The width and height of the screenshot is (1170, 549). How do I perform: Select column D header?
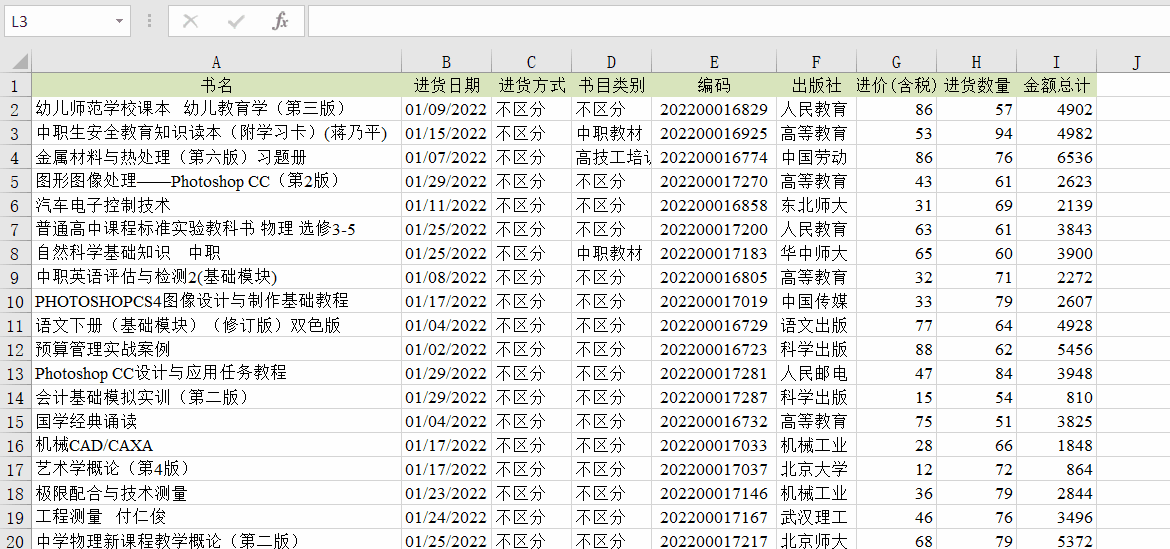[x=611, y=62]
